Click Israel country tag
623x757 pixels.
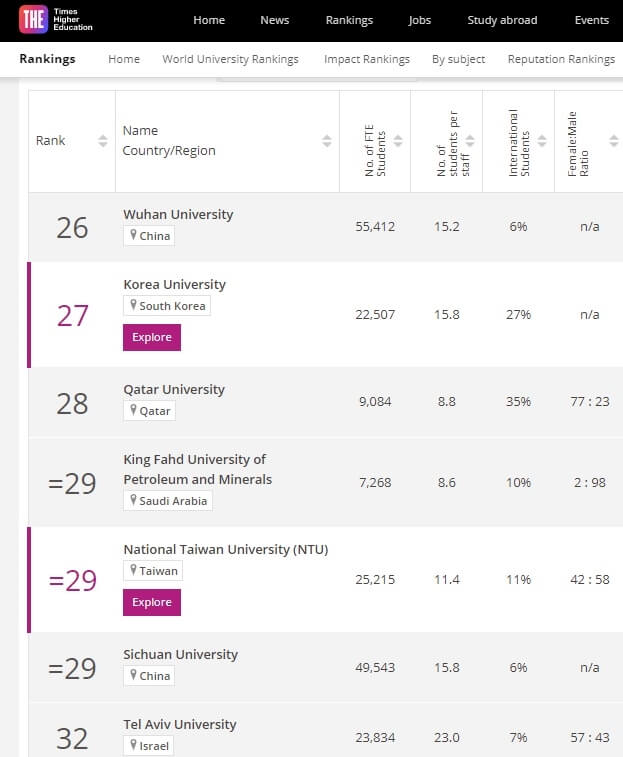[149, 745]
